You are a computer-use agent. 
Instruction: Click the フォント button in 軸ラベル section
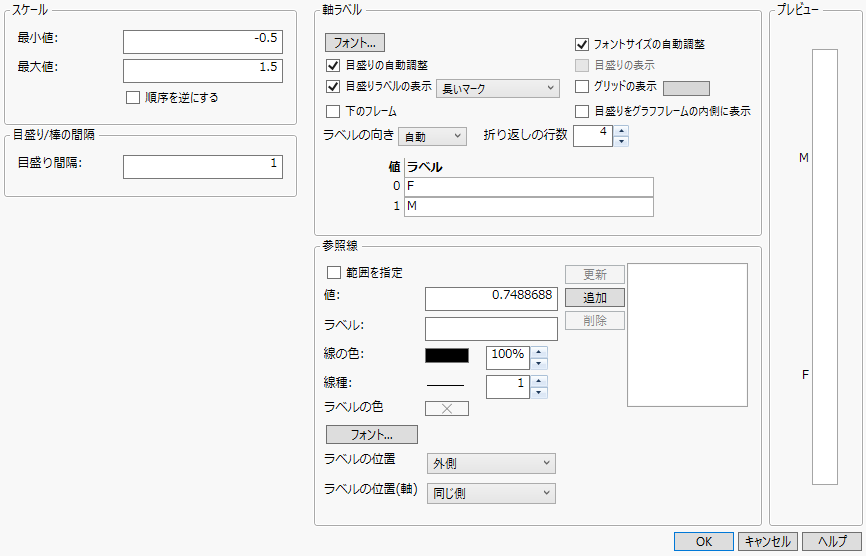[355, 43]
